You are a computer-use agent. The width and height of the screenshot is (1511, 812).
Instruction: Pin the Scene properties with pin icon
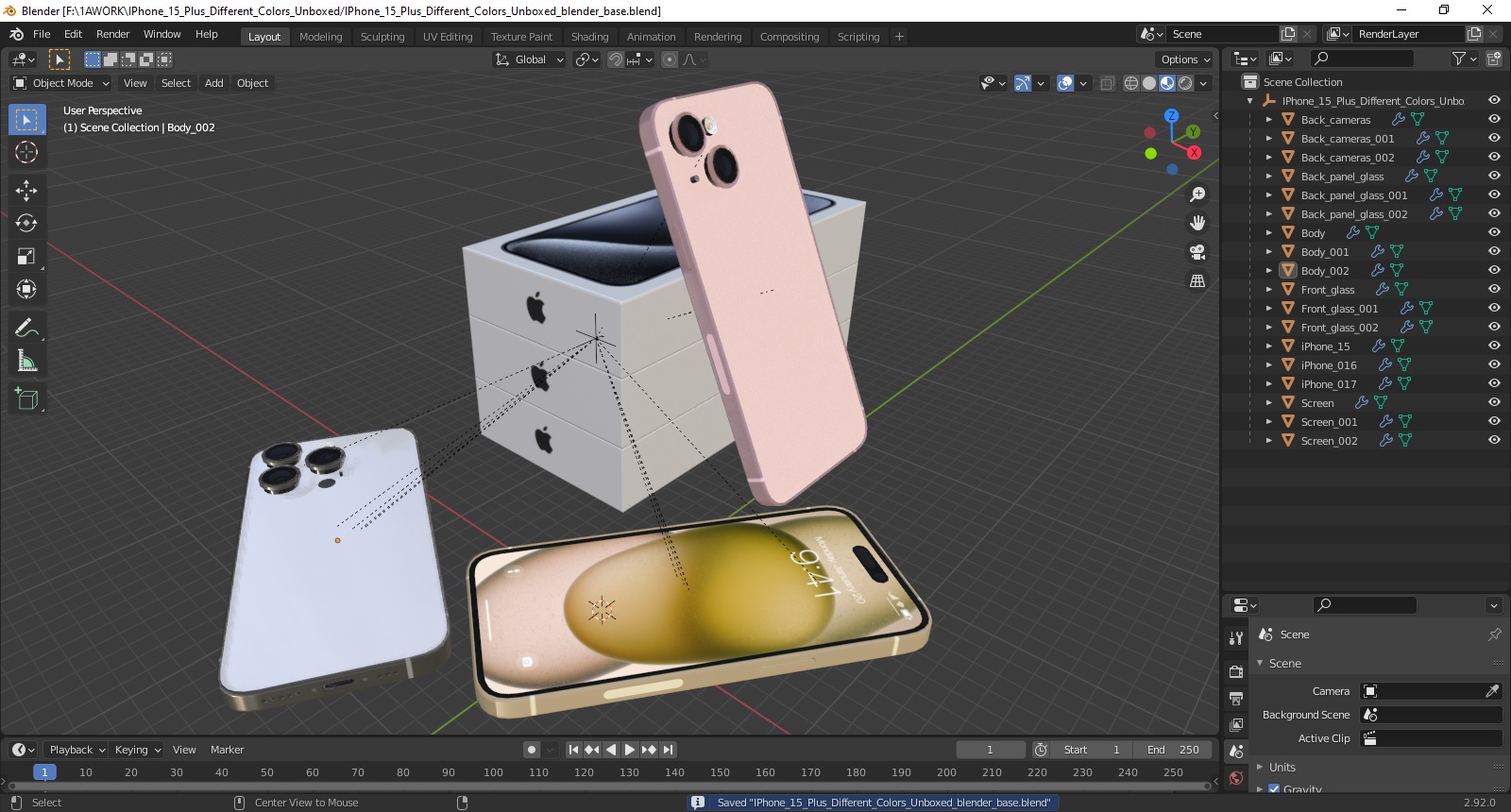point(1494,634)
